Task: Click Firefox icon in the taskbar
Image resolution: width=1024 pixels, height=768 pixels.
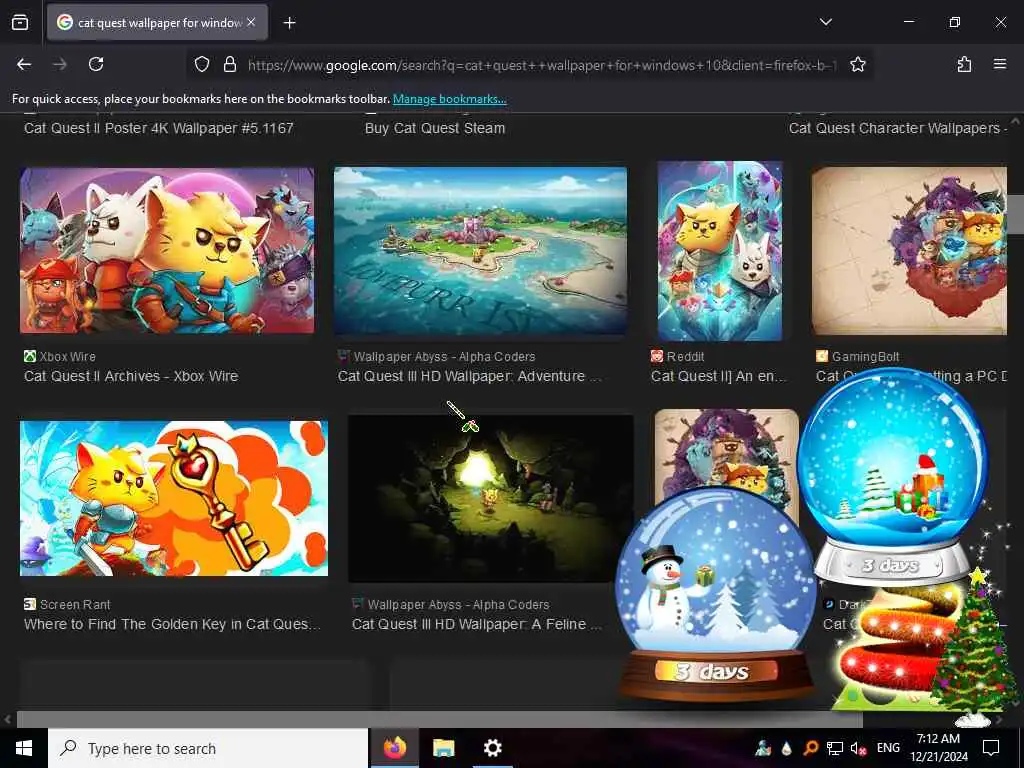Action: (395, 748)
